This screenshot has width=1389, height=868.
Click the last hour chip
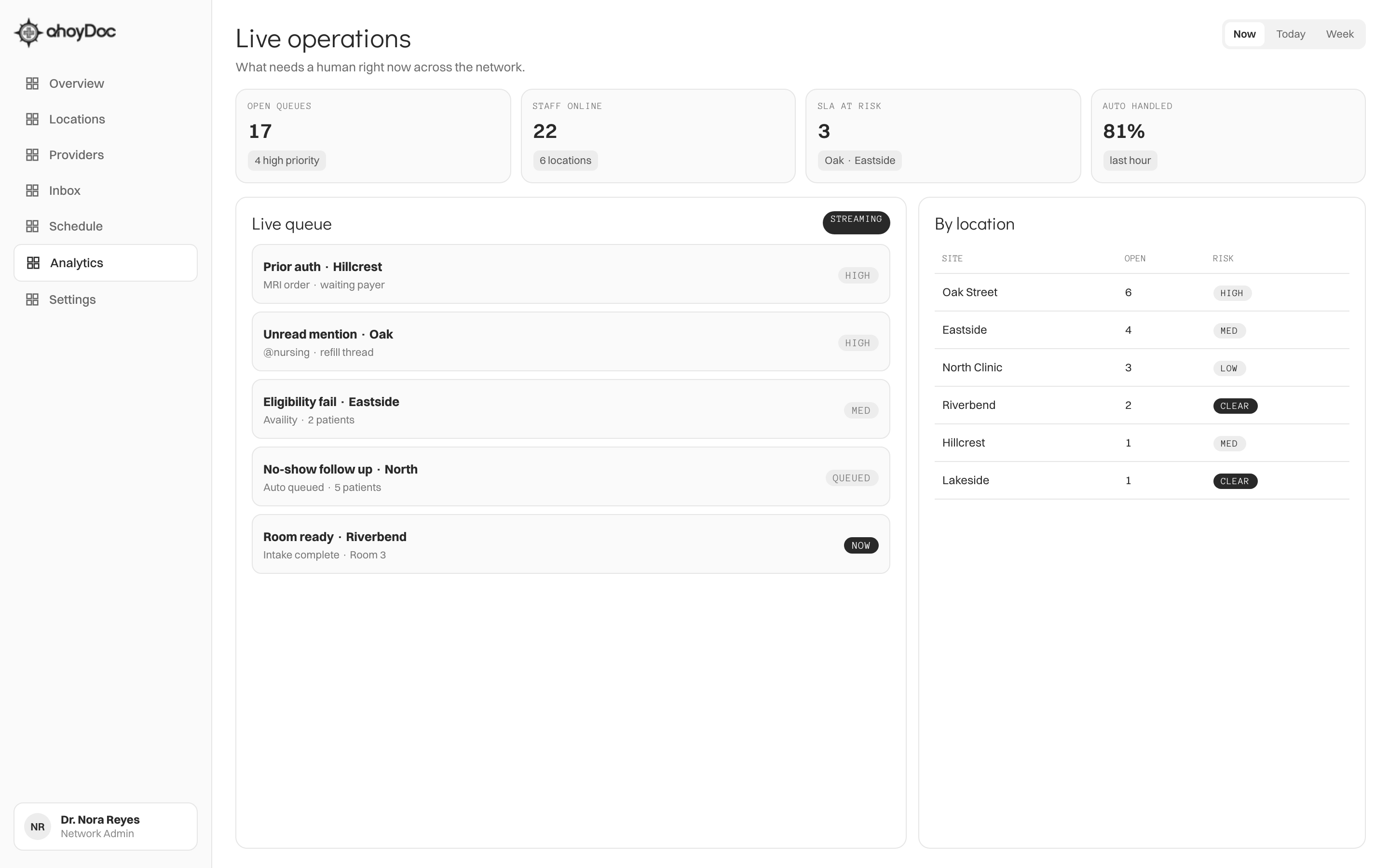(x=1130, y=161)
